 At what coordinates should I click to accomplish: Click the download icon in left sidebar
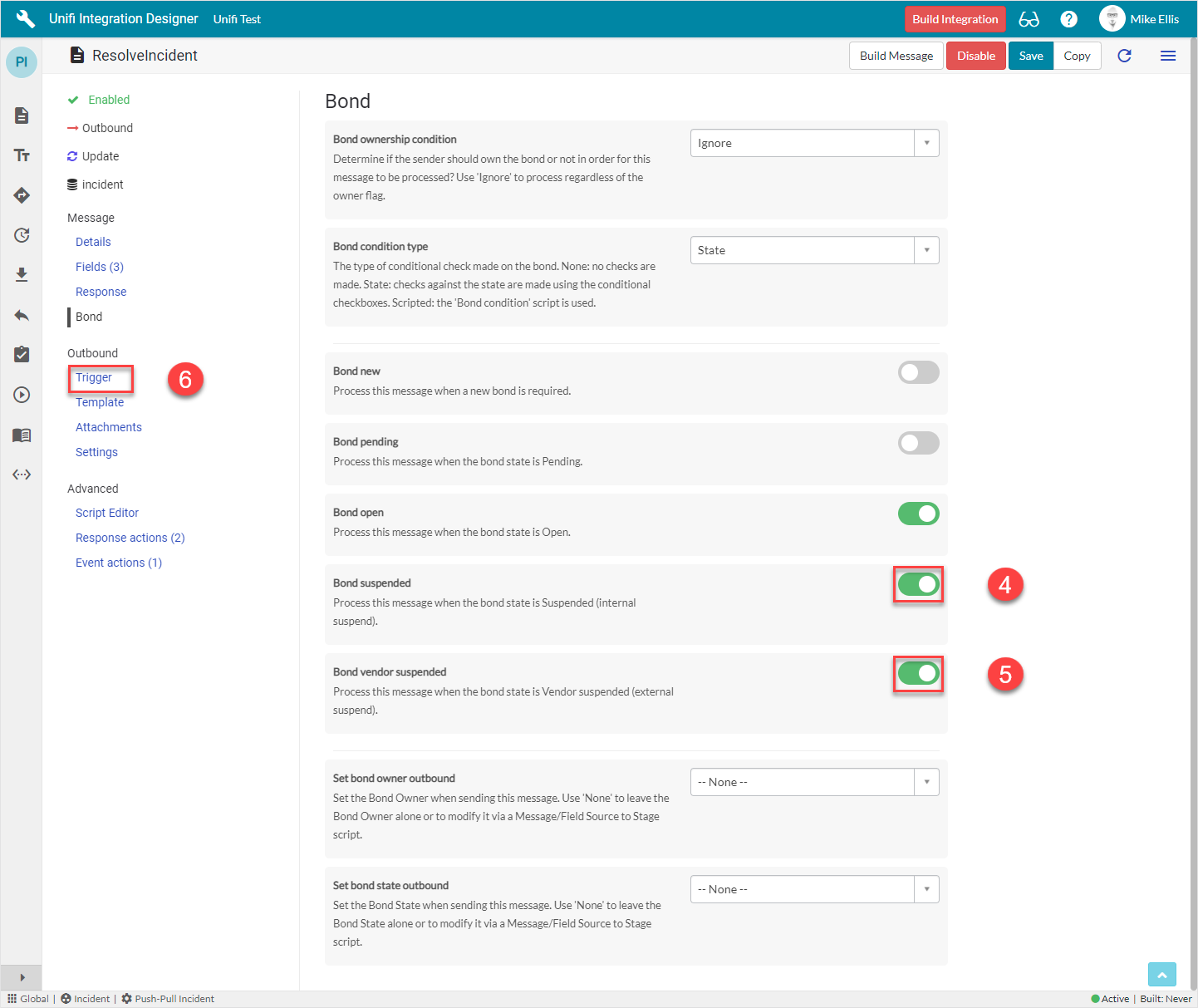22,275
